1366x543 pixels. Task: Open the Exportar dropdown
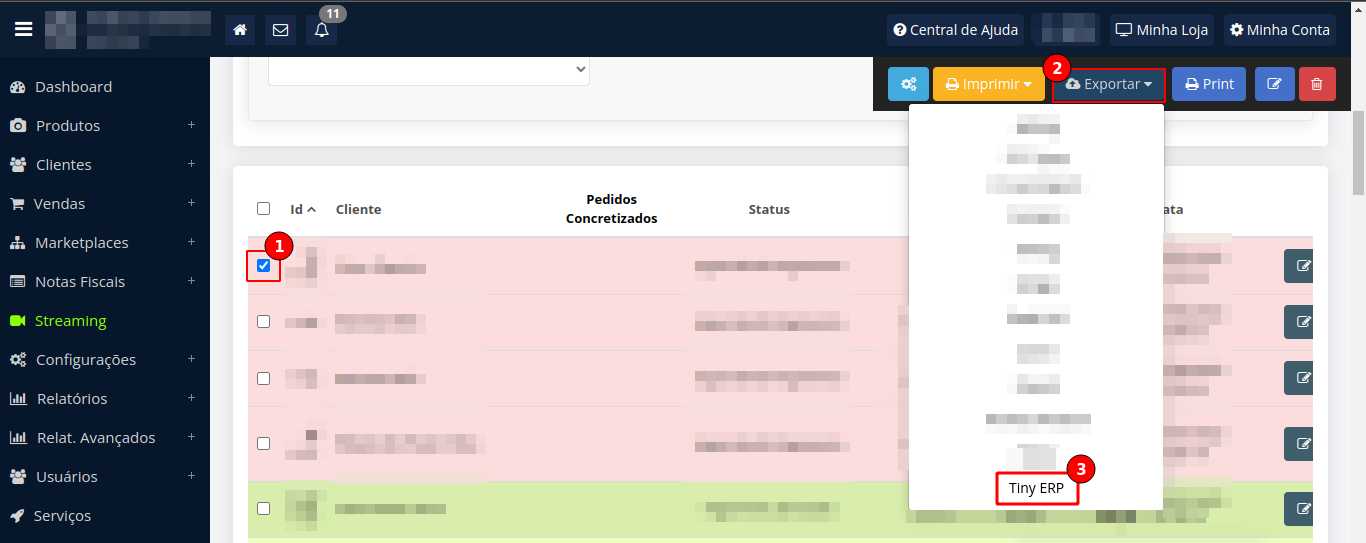click(1109, 84)
